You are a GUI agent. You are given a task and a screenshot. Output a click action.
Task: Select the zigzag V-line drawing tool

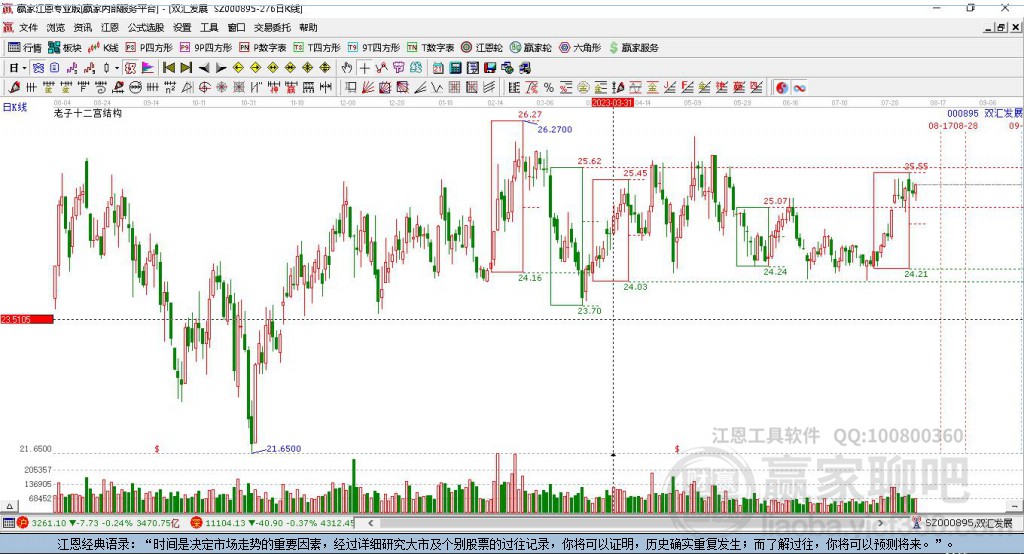437,88
